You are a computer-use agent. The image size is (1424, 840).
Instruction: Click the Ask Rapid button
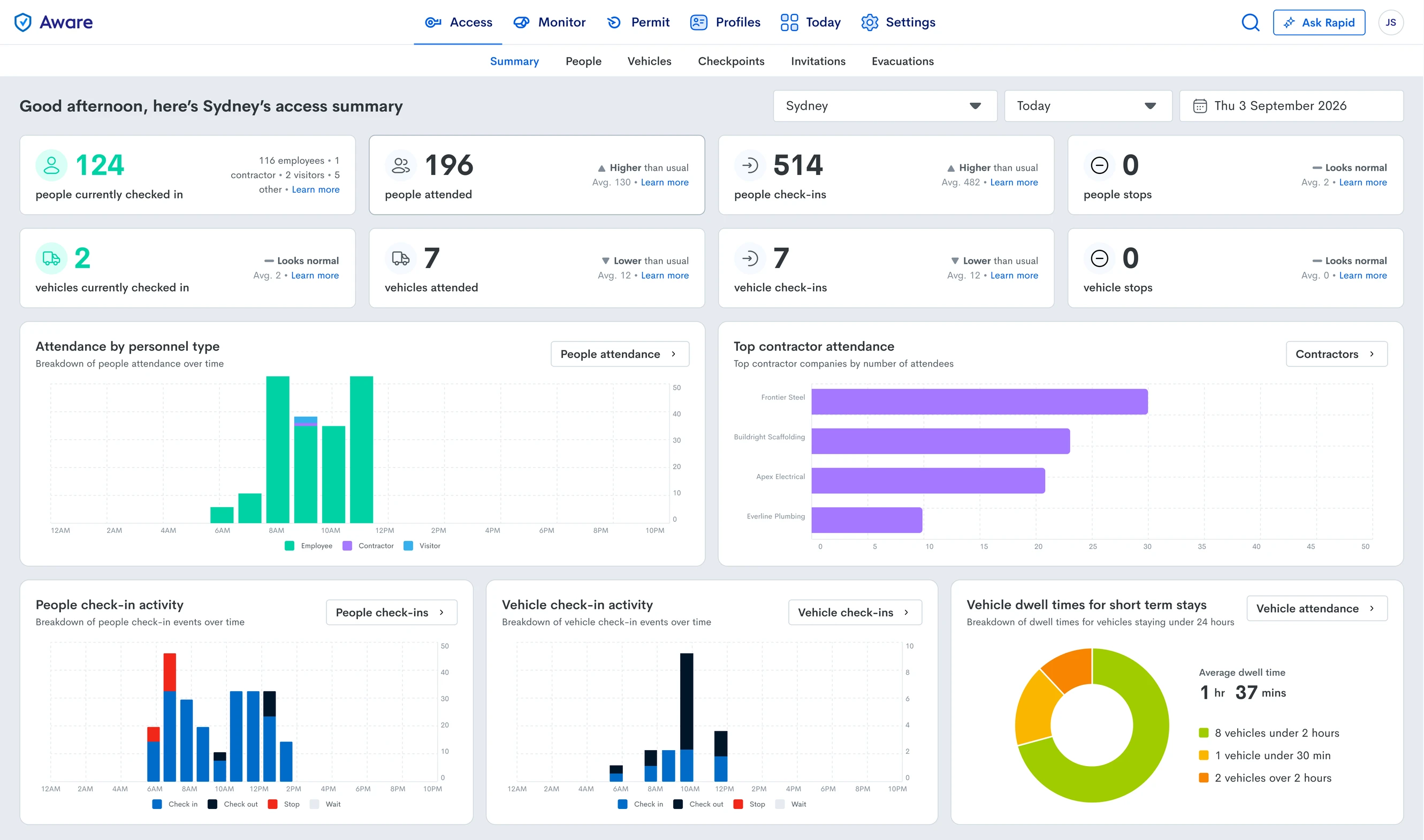coord(1319,22)
